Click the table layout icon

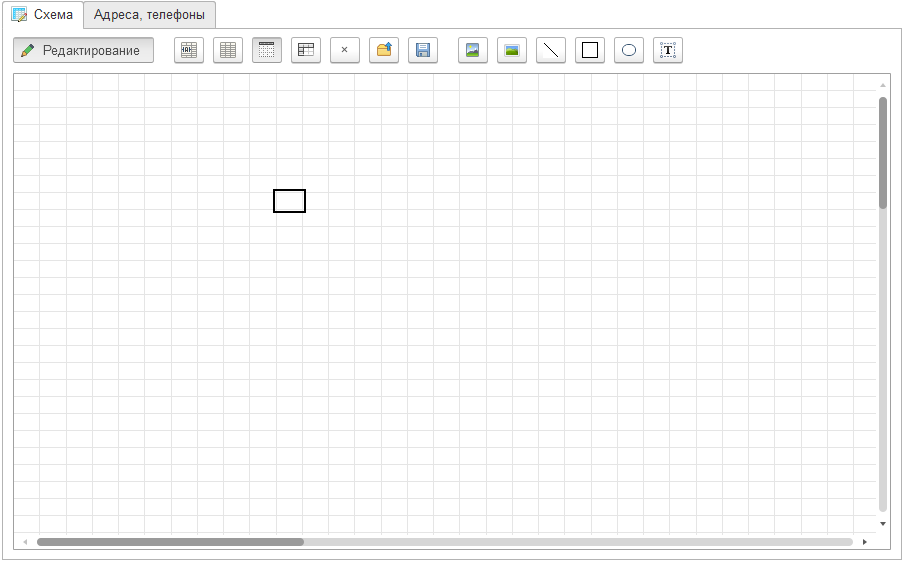(x=305, y=50)
